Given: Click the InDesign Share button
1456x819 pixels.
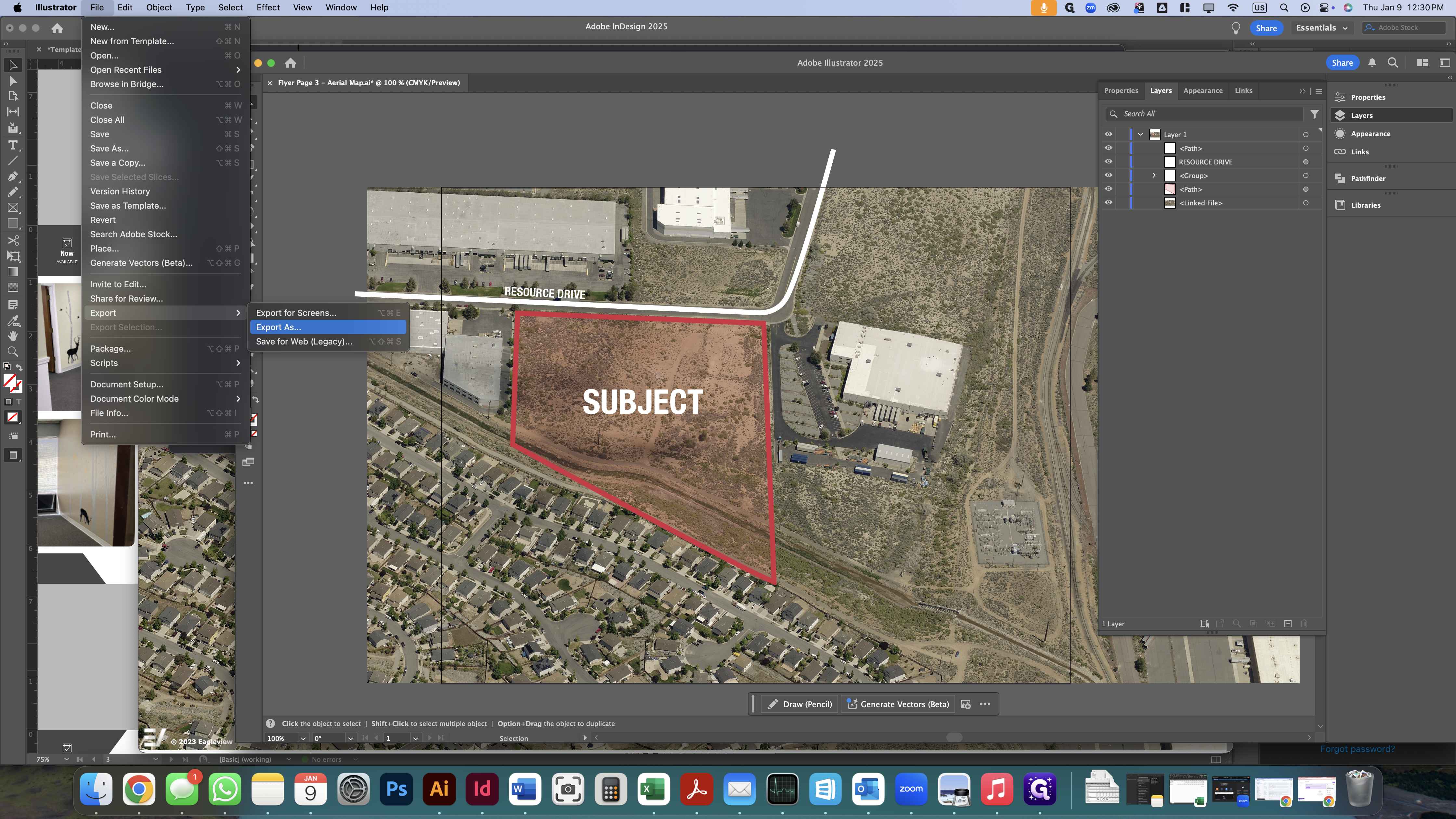Looking at the screenshot, I should click(x=1266, y=28).
